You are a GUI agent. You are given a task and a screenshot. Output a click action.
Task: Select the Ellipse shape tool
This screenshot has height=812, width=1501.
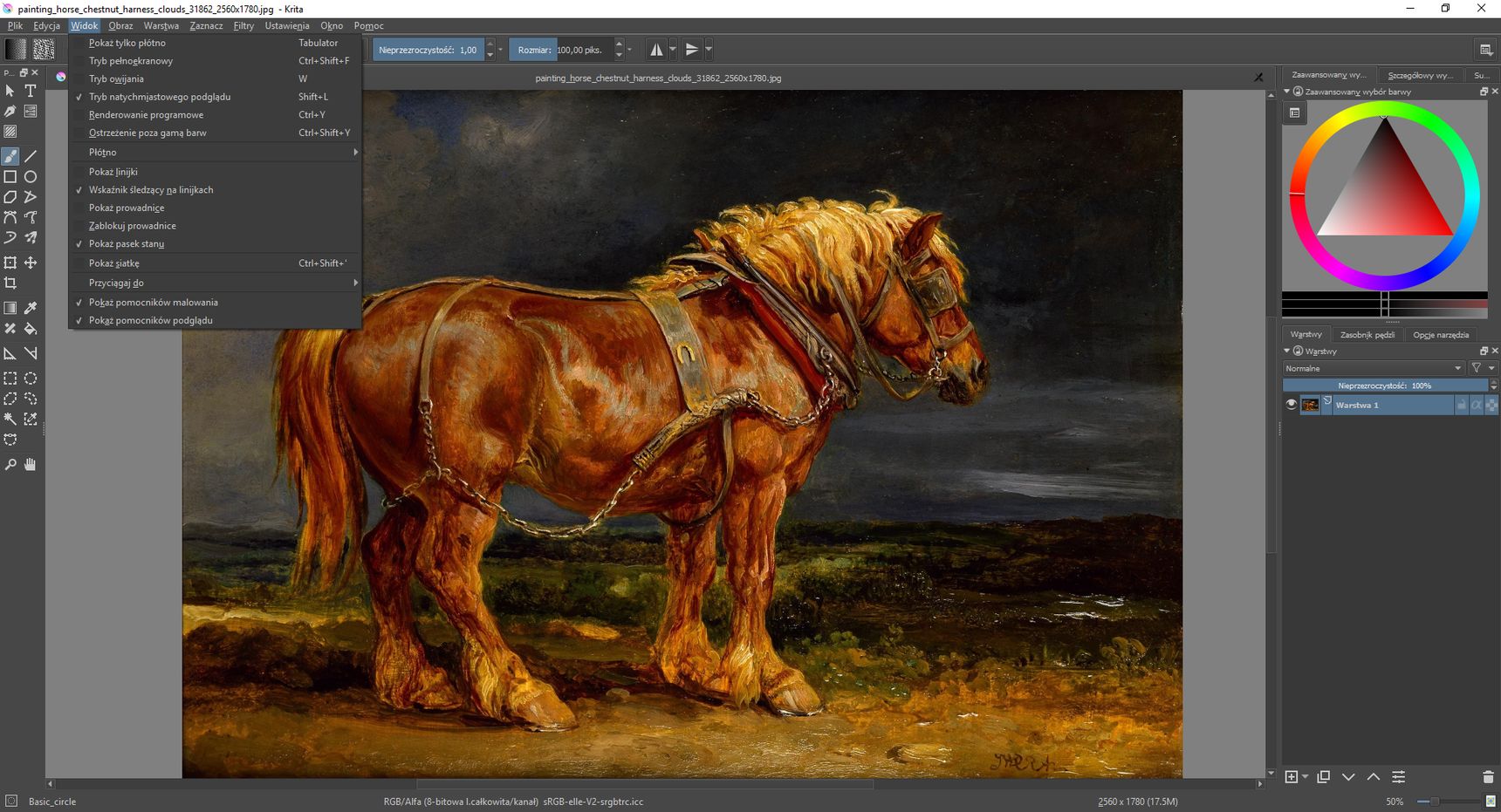click(31, 176)
